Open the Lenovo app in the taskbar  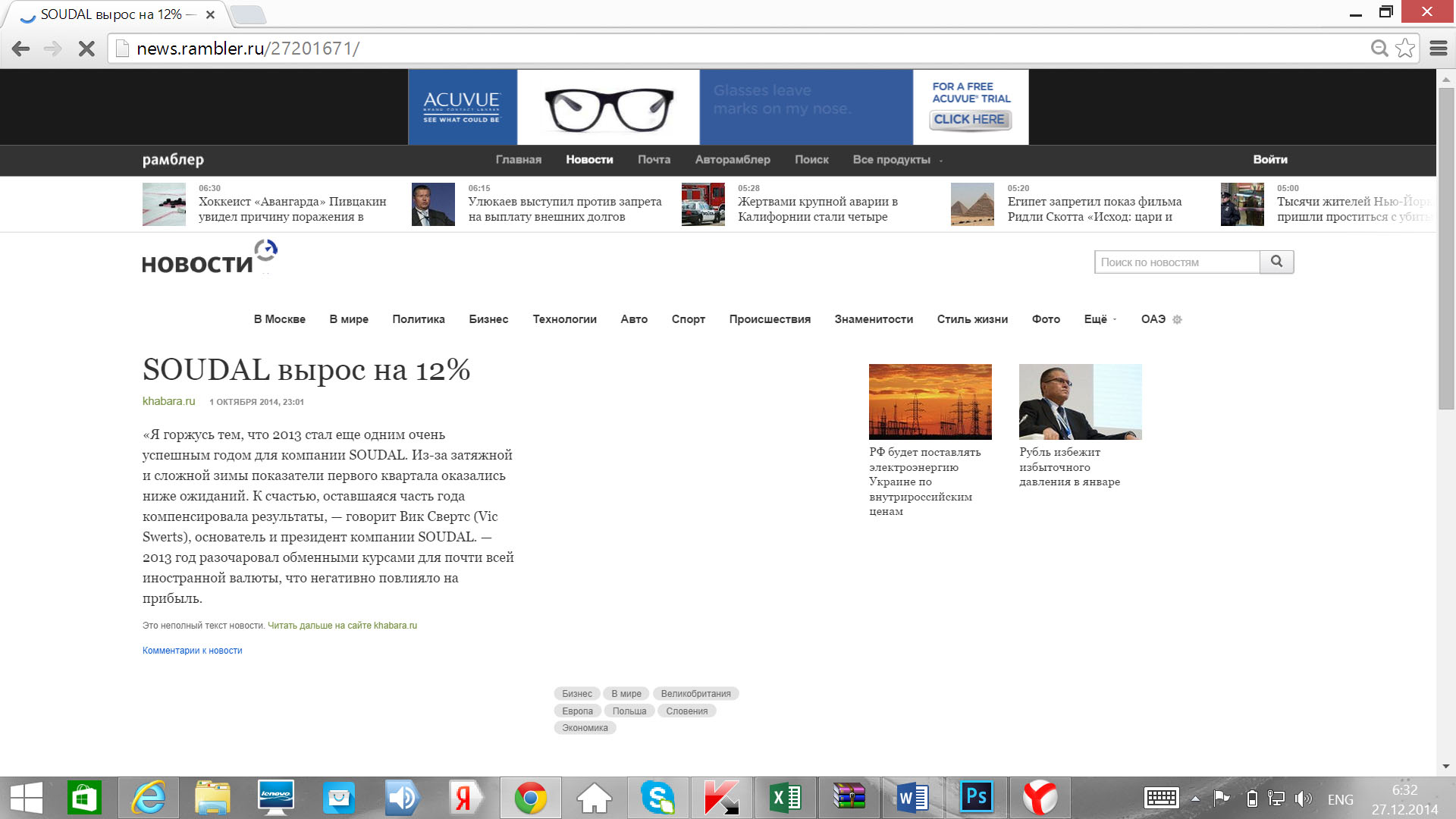pos(275,798)
